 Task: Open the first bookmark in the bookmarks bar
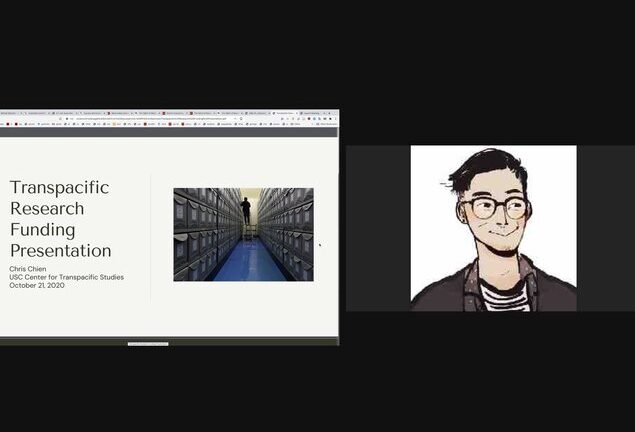tap(8, 125)
